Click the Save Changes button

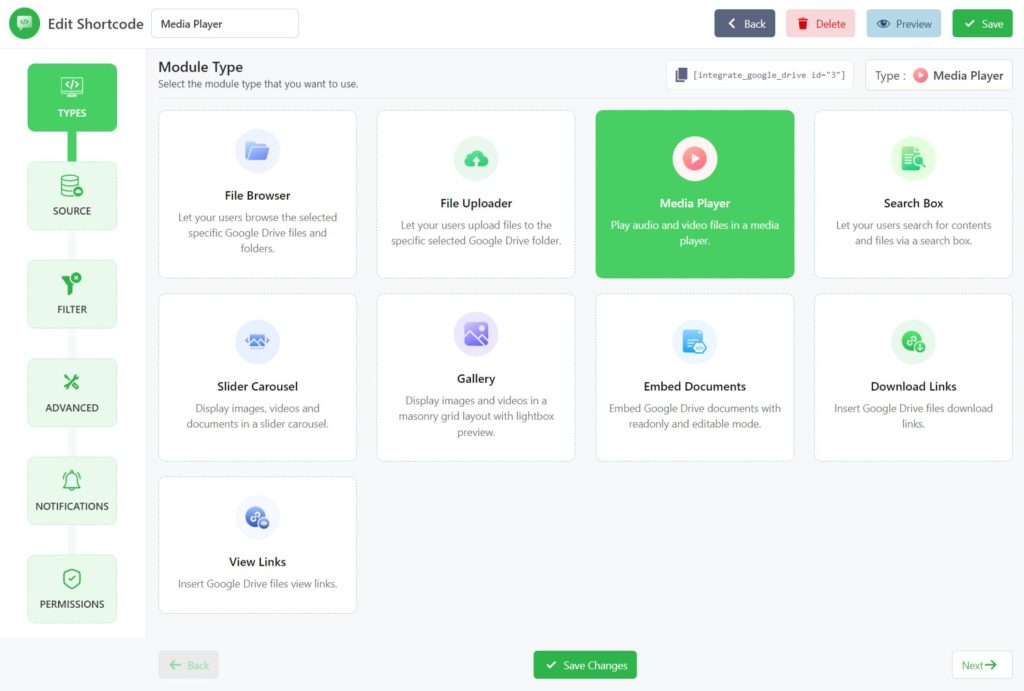(x=585, y=665)
